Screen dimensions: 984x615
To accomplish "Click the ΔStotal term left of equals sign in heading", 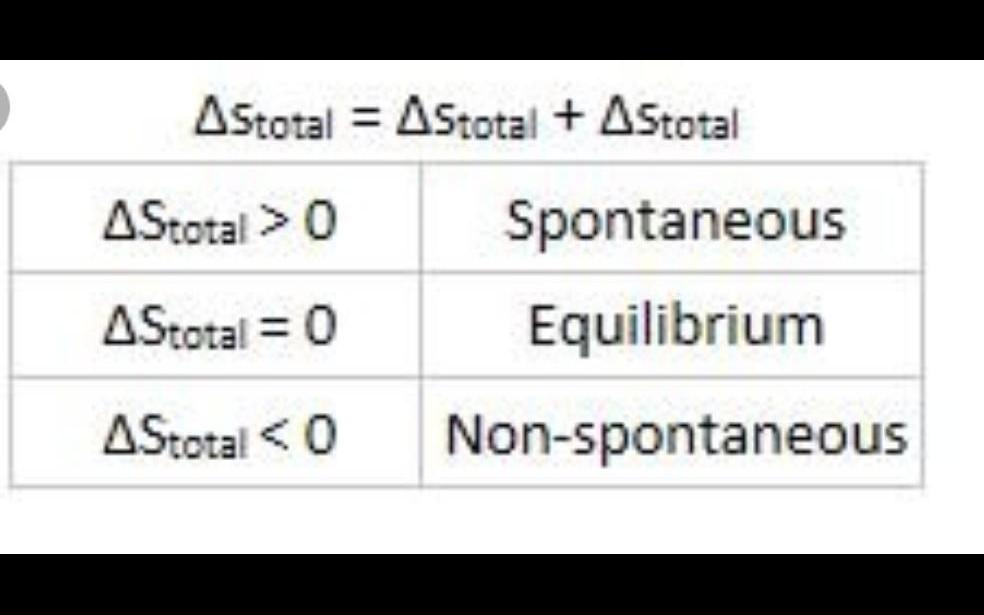I will click(x=263, y=122).
